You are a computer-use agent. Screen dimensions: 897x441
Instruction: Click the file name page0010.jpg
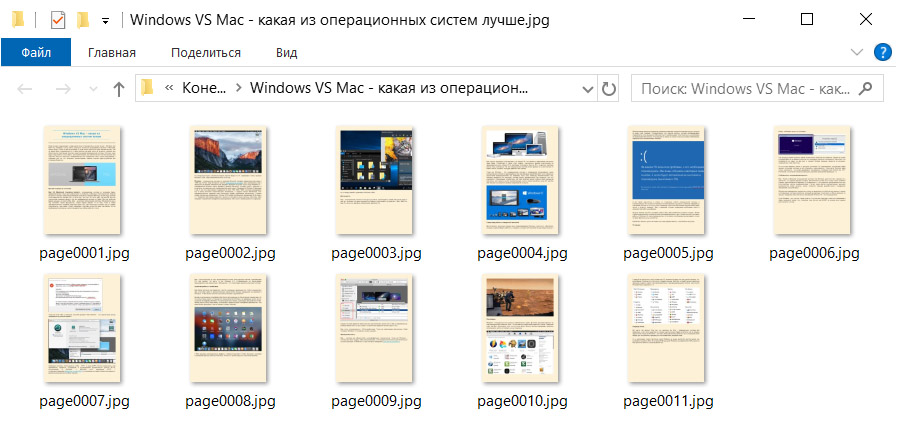coord(522,402)
